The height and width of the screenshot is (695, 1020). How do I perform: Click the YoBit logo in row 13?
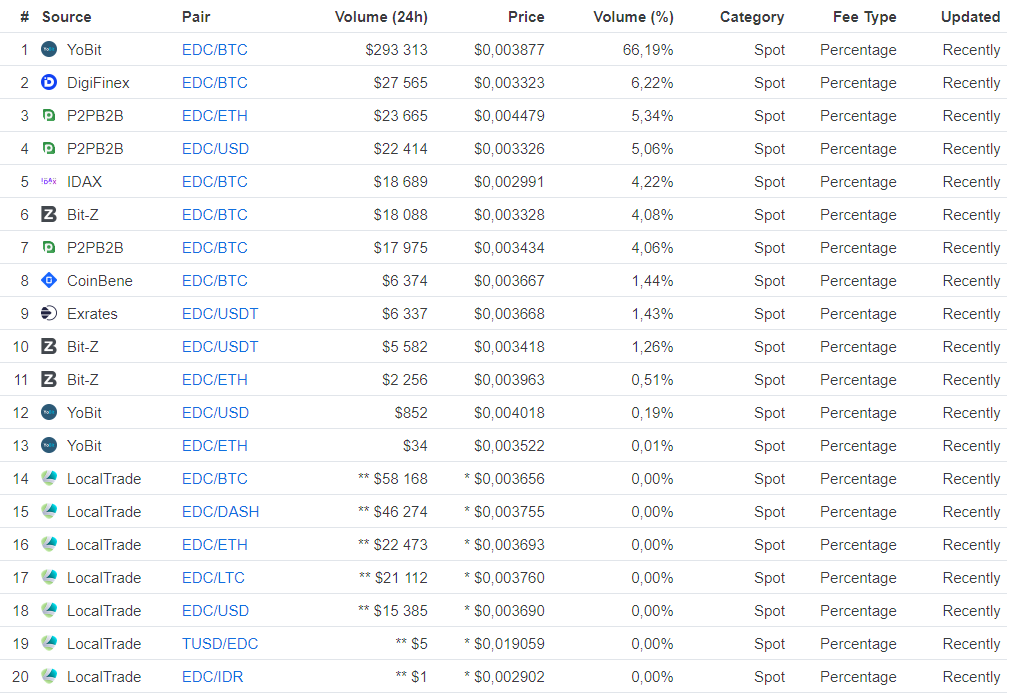tap(49, 446)
